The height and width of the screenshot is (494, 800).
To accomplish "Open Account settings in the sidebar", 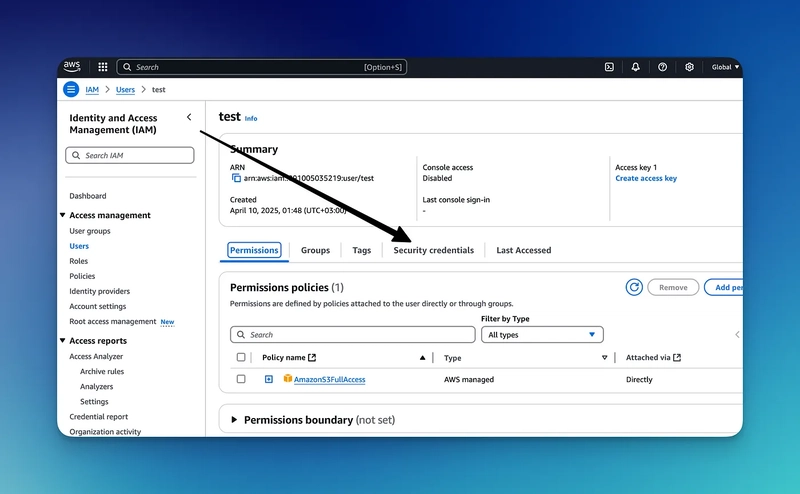I will (x=97, y=306).
